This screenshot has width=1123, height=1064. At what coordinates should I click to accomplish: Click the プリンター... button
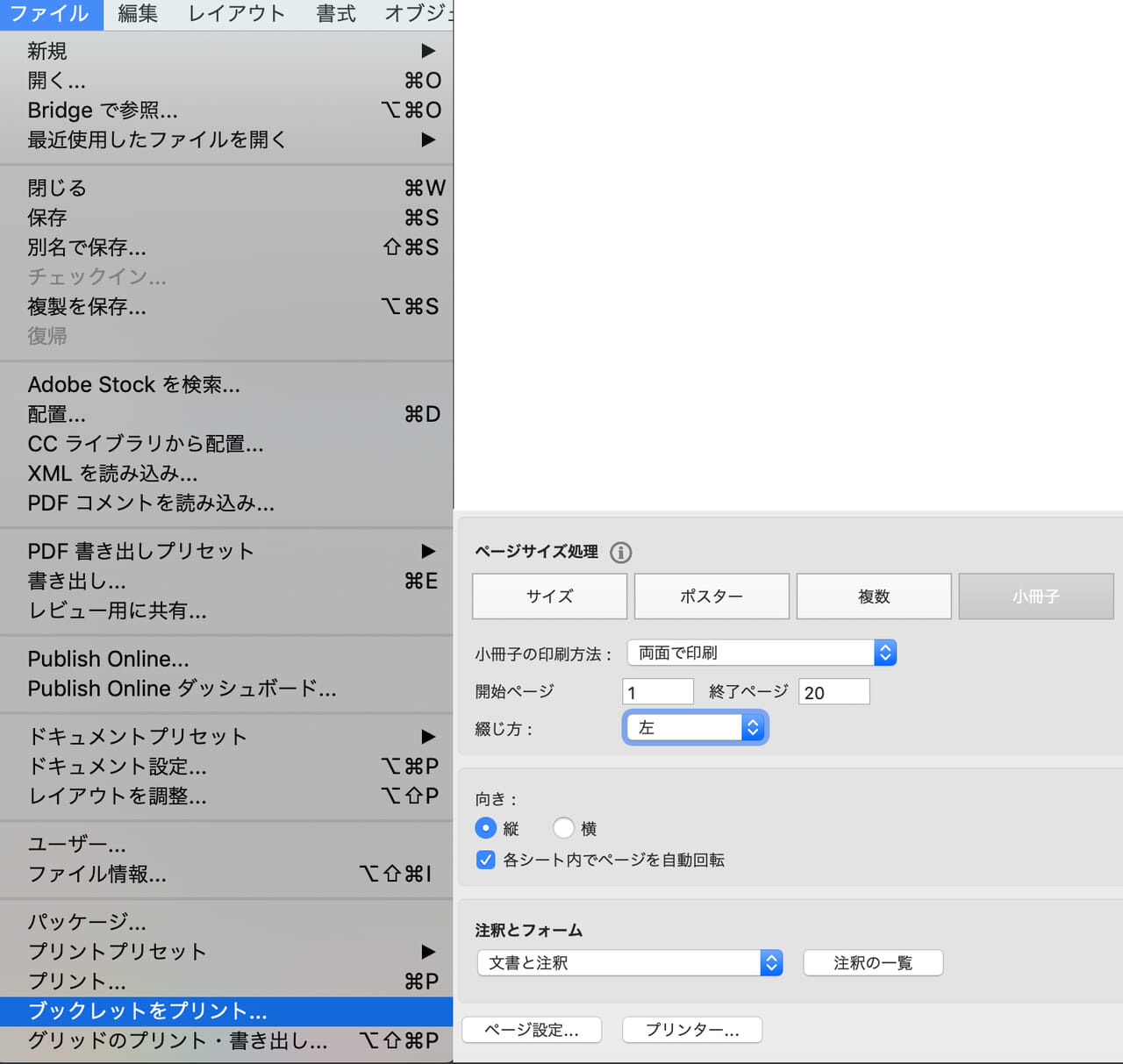coord(692,1030)
